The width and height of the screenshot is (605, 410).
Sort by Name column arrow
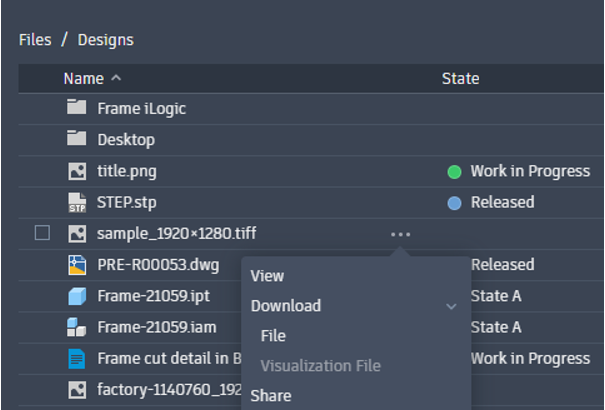coord(116,78)
